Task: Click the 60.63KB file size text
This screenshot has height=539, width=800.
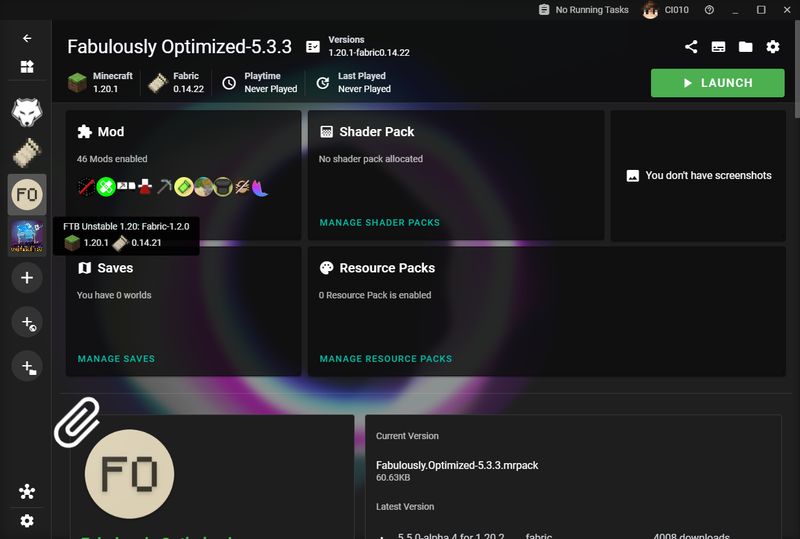Action: pos(393,478)
